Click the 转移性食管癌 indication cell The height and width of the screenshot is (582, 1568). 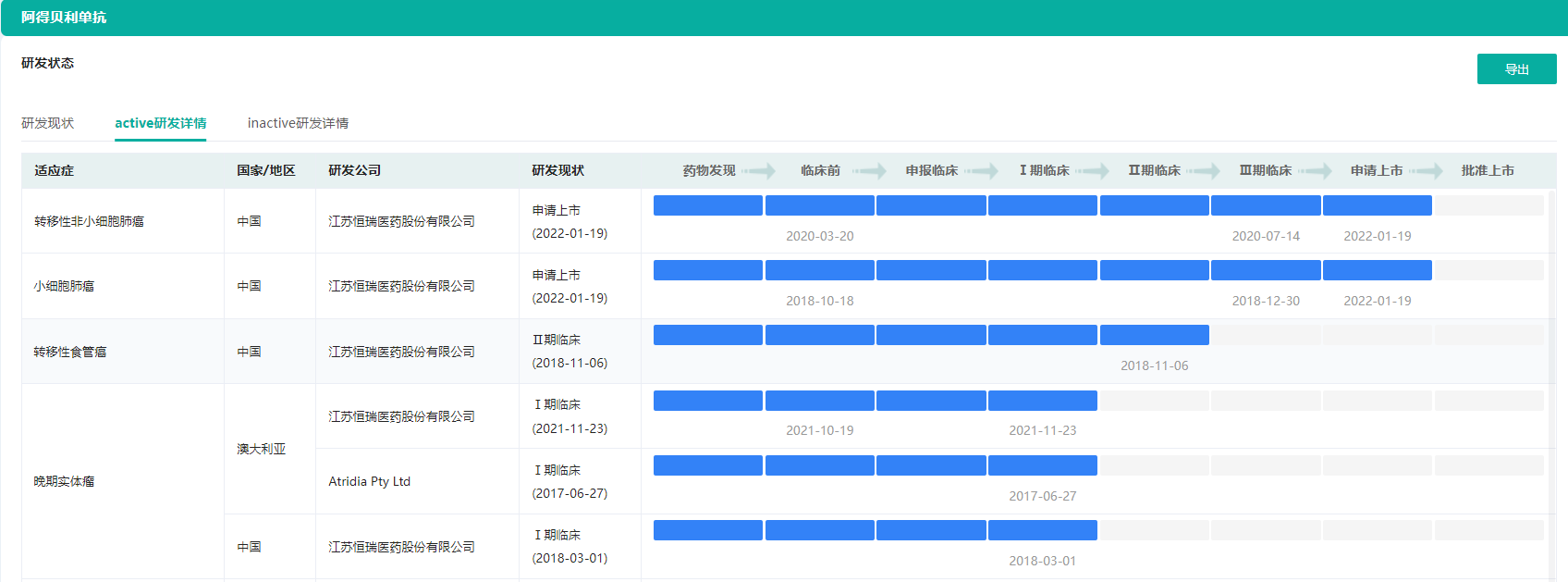click(x=70, y=352)
